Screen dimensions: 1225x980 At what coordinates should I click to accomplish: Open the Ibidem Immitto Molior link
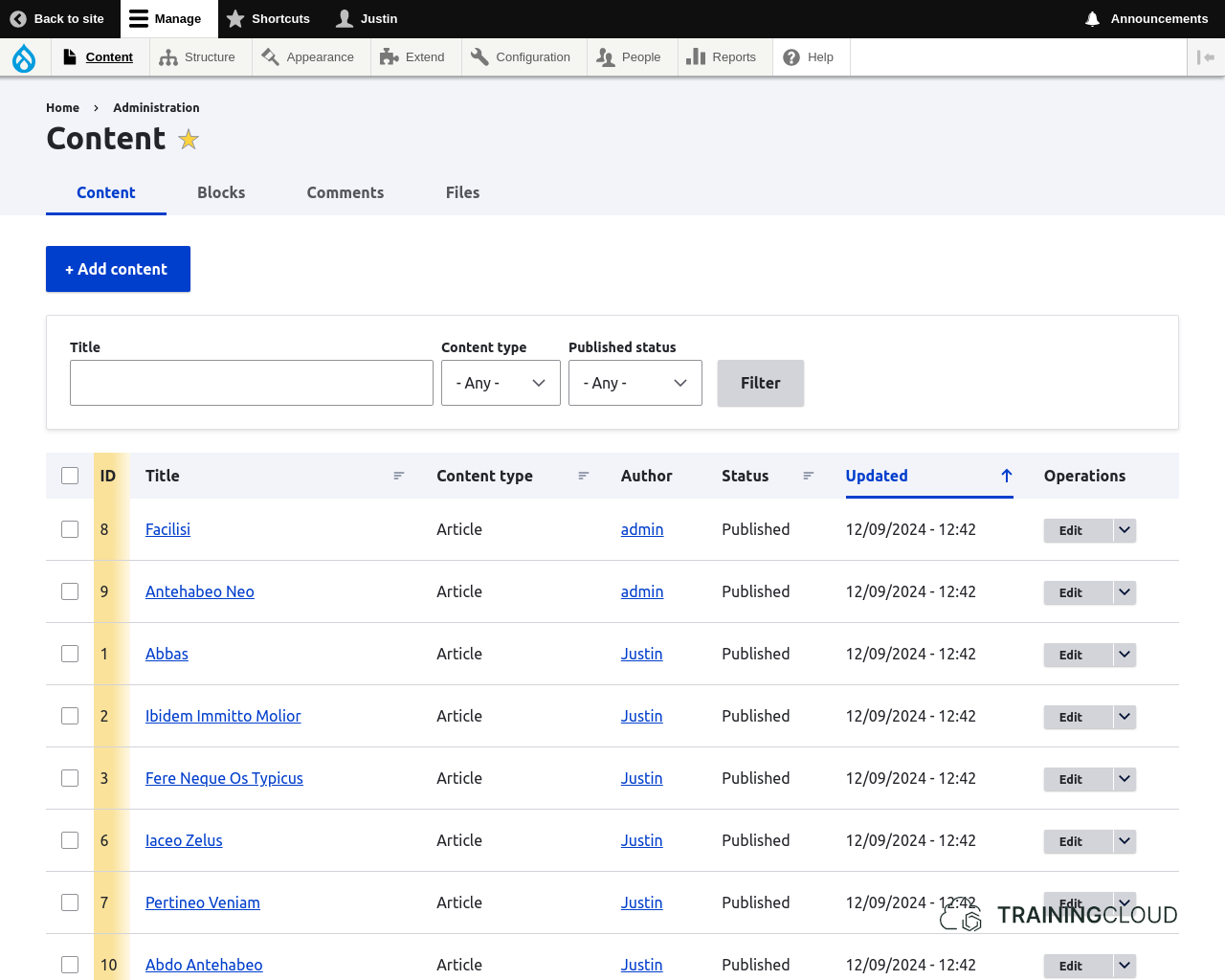223,716
